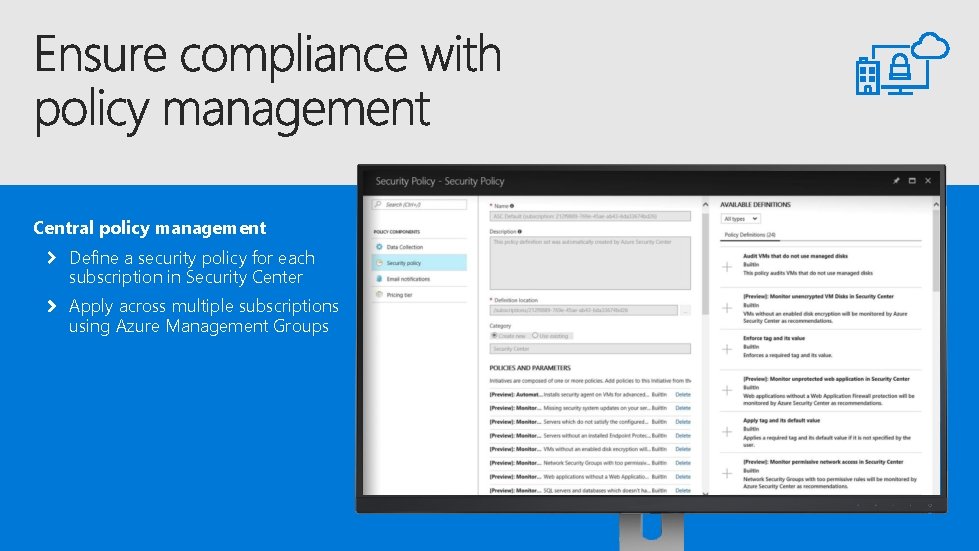Click the Name input field
Screen dimensions: 979x551
pyautogui.click(x=590, y=217)
